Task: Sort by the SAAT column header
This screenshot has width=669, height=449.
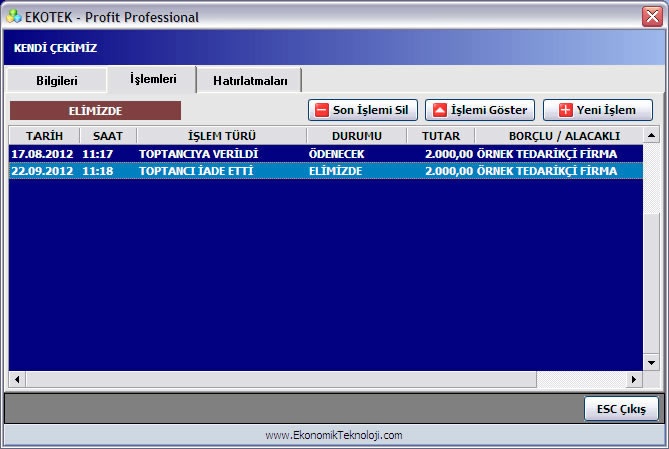Action: (x=108, y=136)
